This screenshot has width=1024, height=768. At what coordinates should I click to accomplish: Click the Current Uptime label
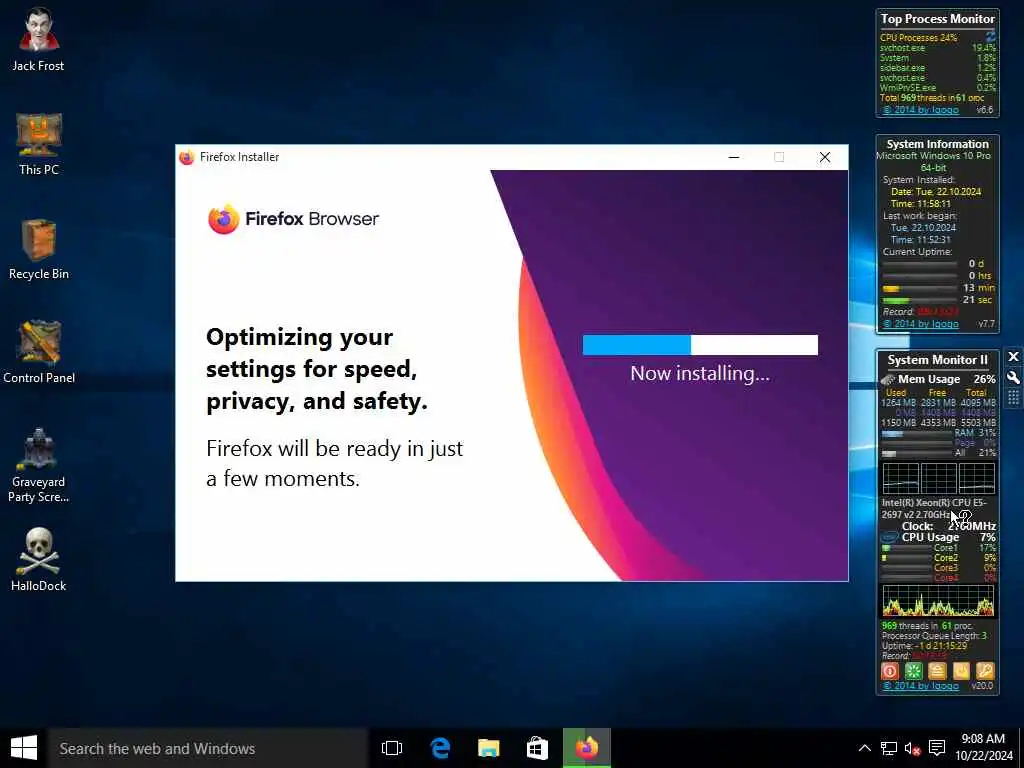[x=918, y=252]
